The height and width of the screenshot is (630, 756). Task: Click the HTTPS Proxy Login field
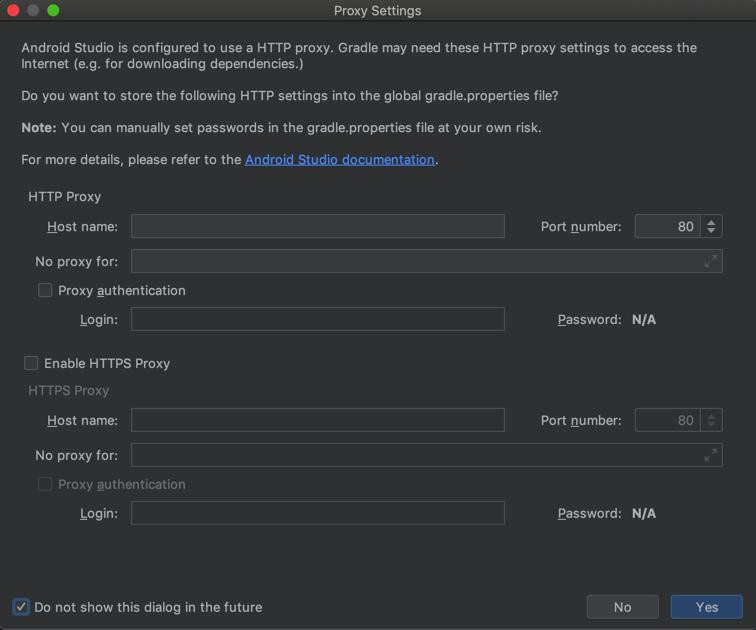tap(318, 513)
